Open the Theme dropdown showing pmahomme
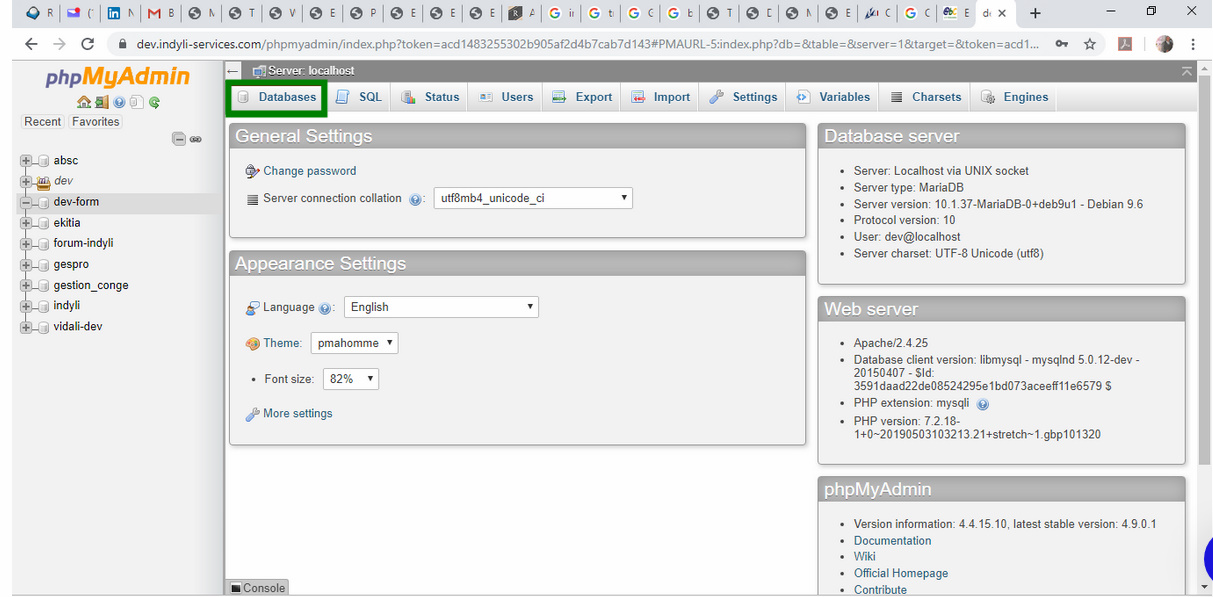 tap(354, 343)
